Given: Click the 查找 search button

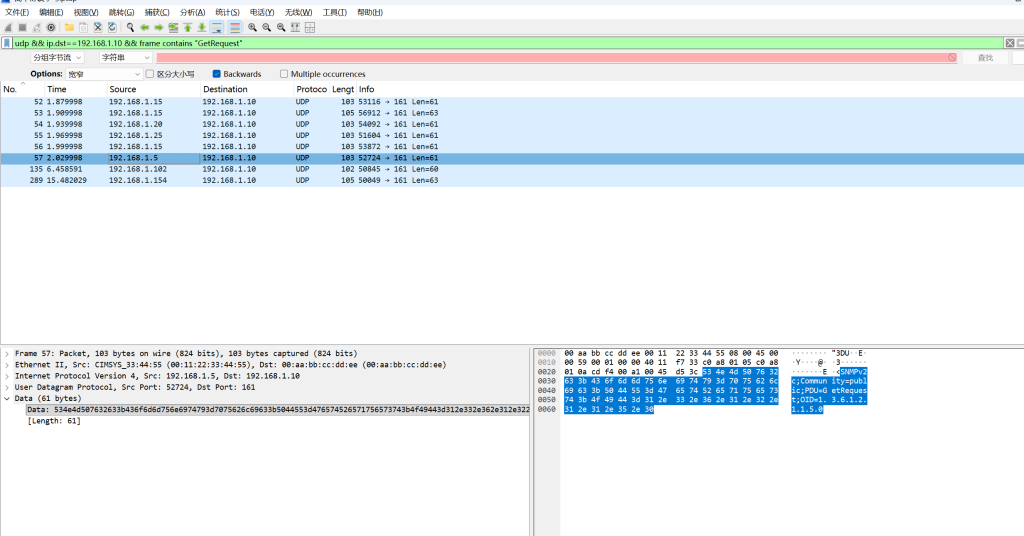Looking at the screenshot, I should tap(985, 58).
